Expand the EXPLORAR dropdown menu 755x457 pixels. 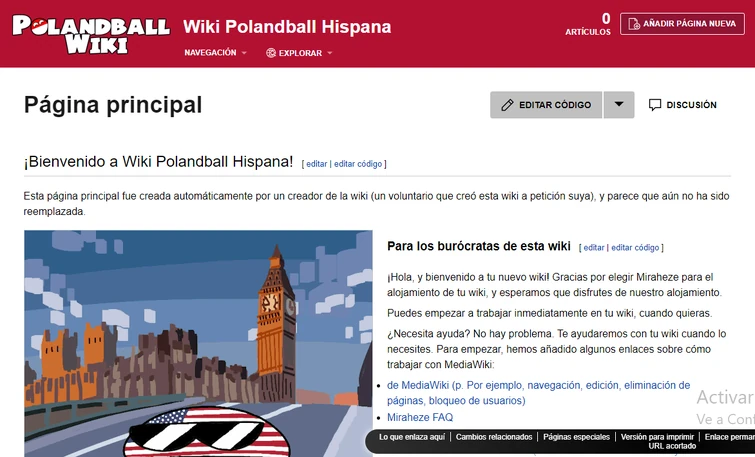299,53
